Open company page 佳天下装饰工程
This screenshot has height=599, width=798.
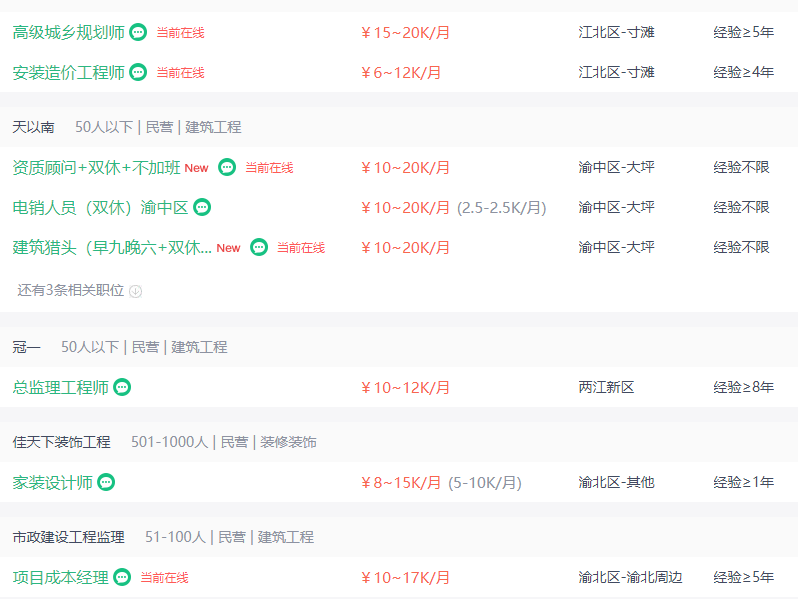click(62, 442)
